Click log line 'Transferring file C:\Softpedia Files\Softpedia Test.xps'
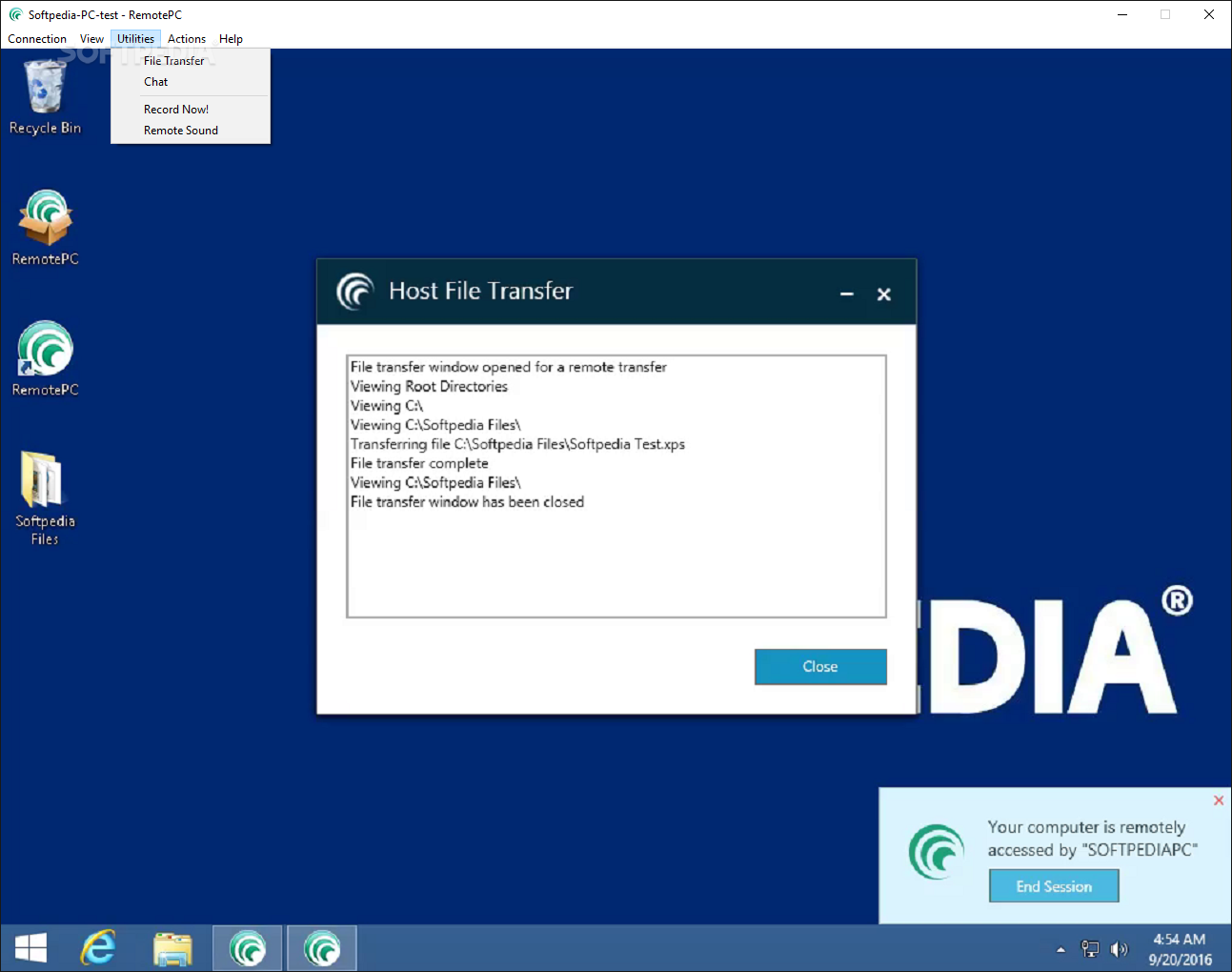 [517, 445]
